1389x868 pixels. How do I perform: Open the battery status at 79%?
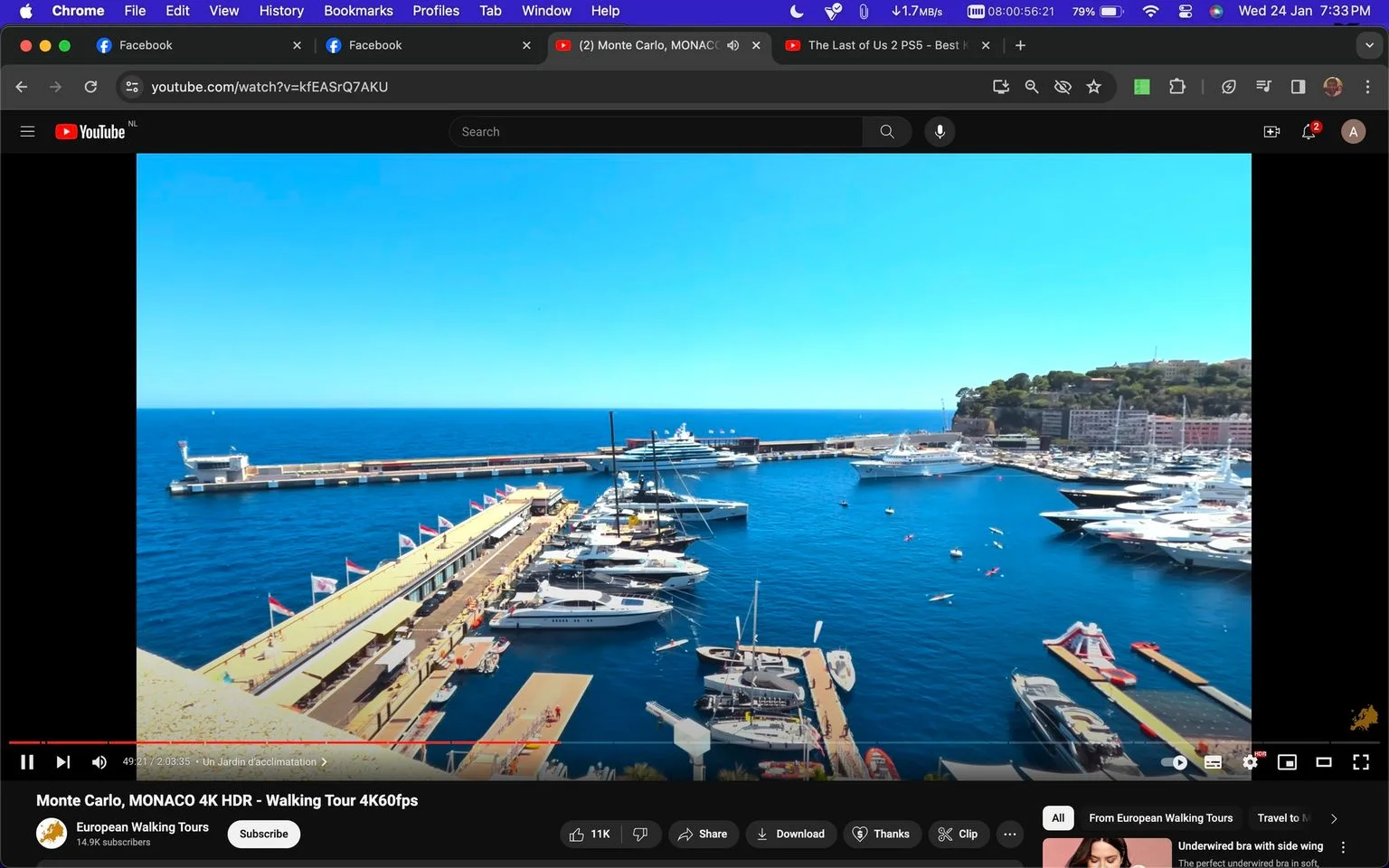tap(1098, 11)
